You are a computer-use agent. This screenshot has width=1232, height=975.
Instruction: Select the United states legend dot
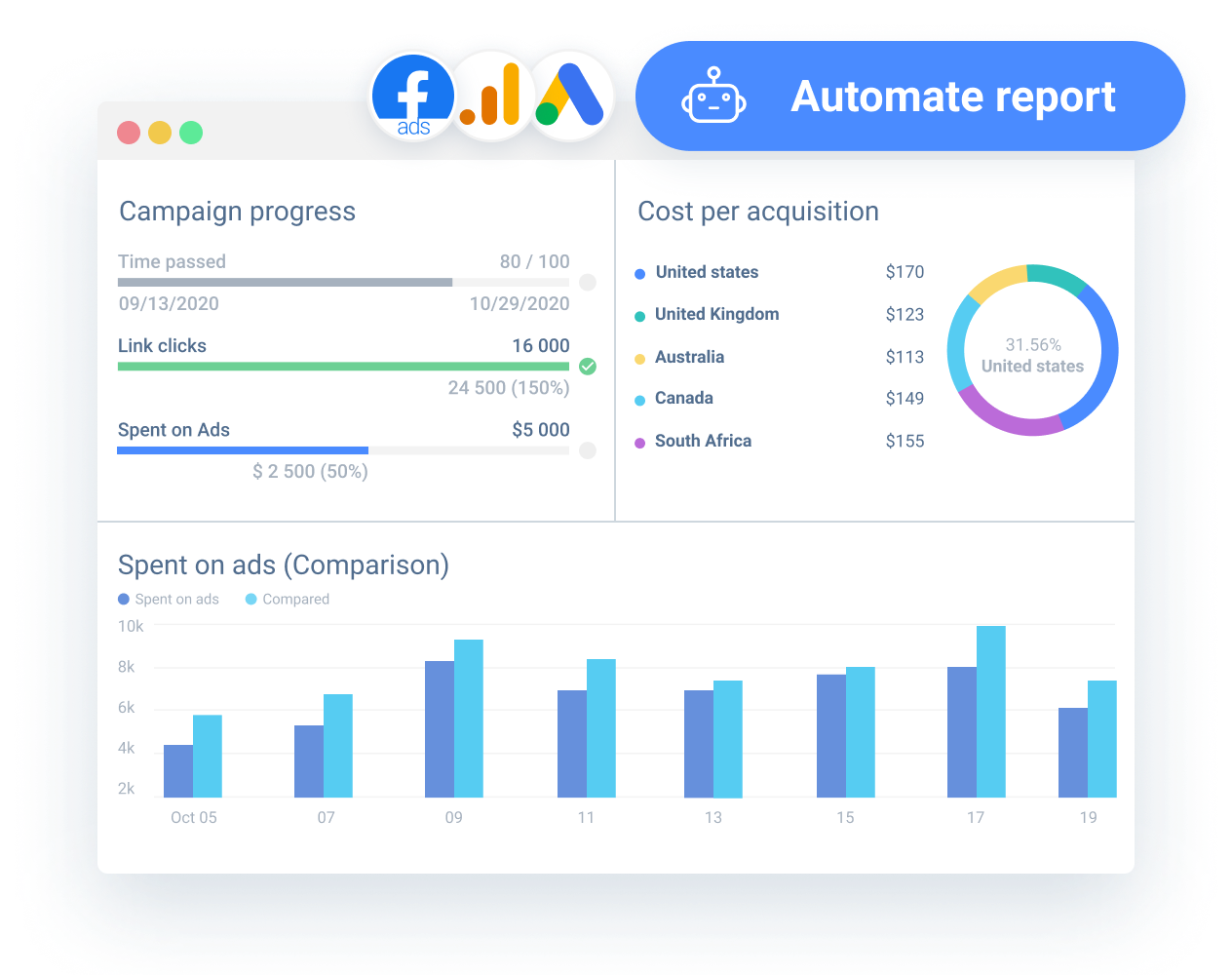tap(640, 273)
